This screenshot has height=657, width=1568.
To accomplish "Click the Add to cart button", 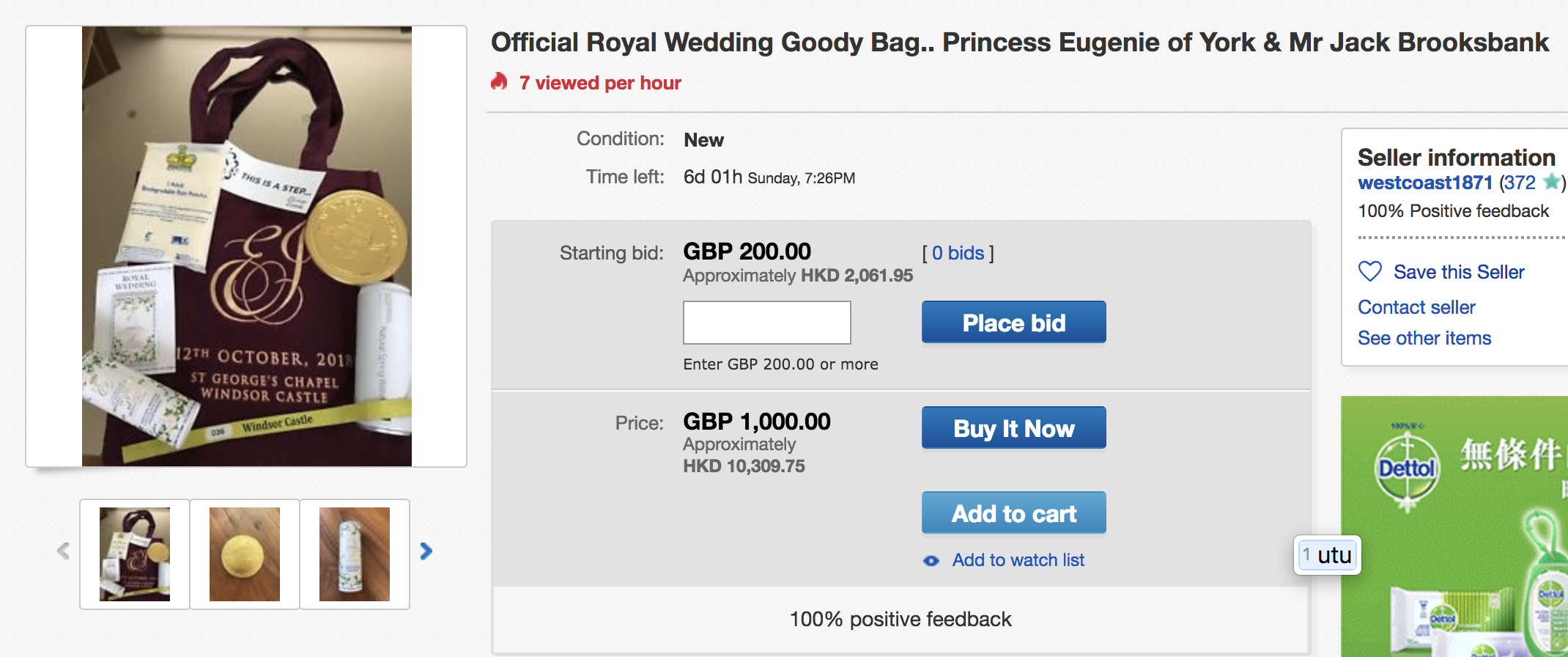I will point(1014,513).
